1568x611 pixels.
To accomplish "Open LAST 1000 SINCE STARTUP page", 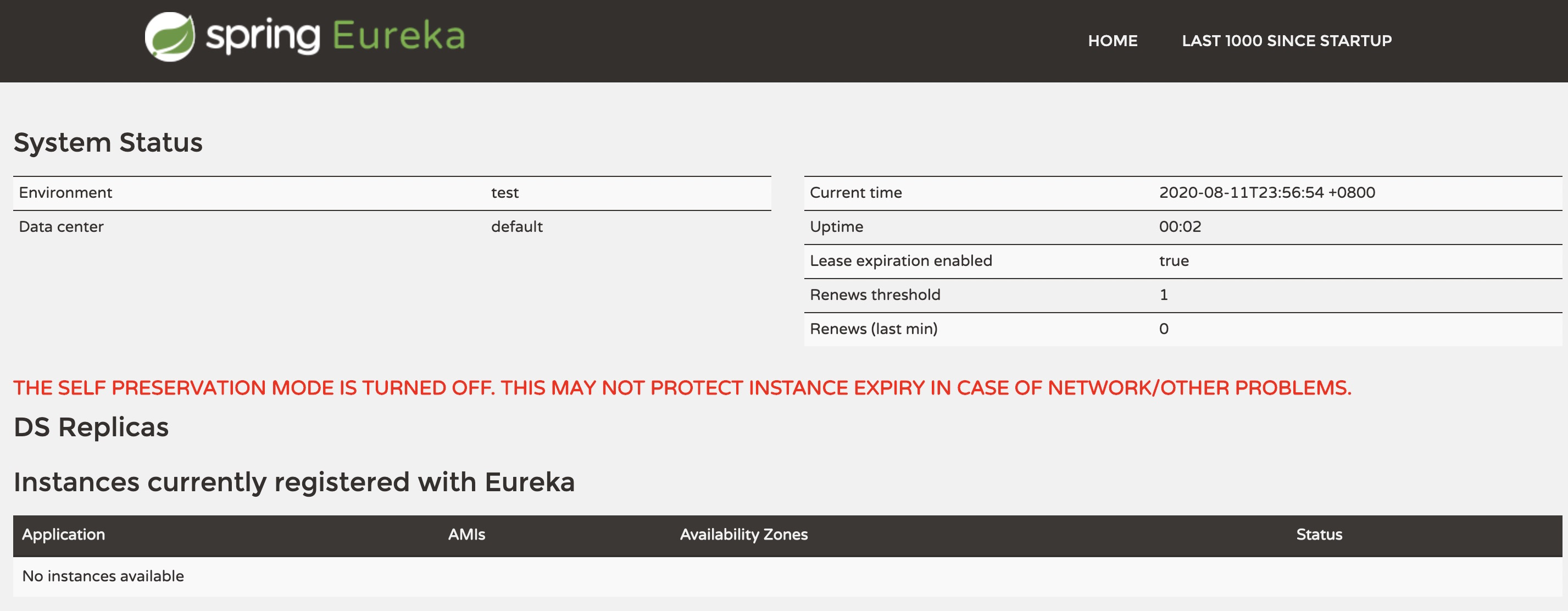I will (1286, 41).
